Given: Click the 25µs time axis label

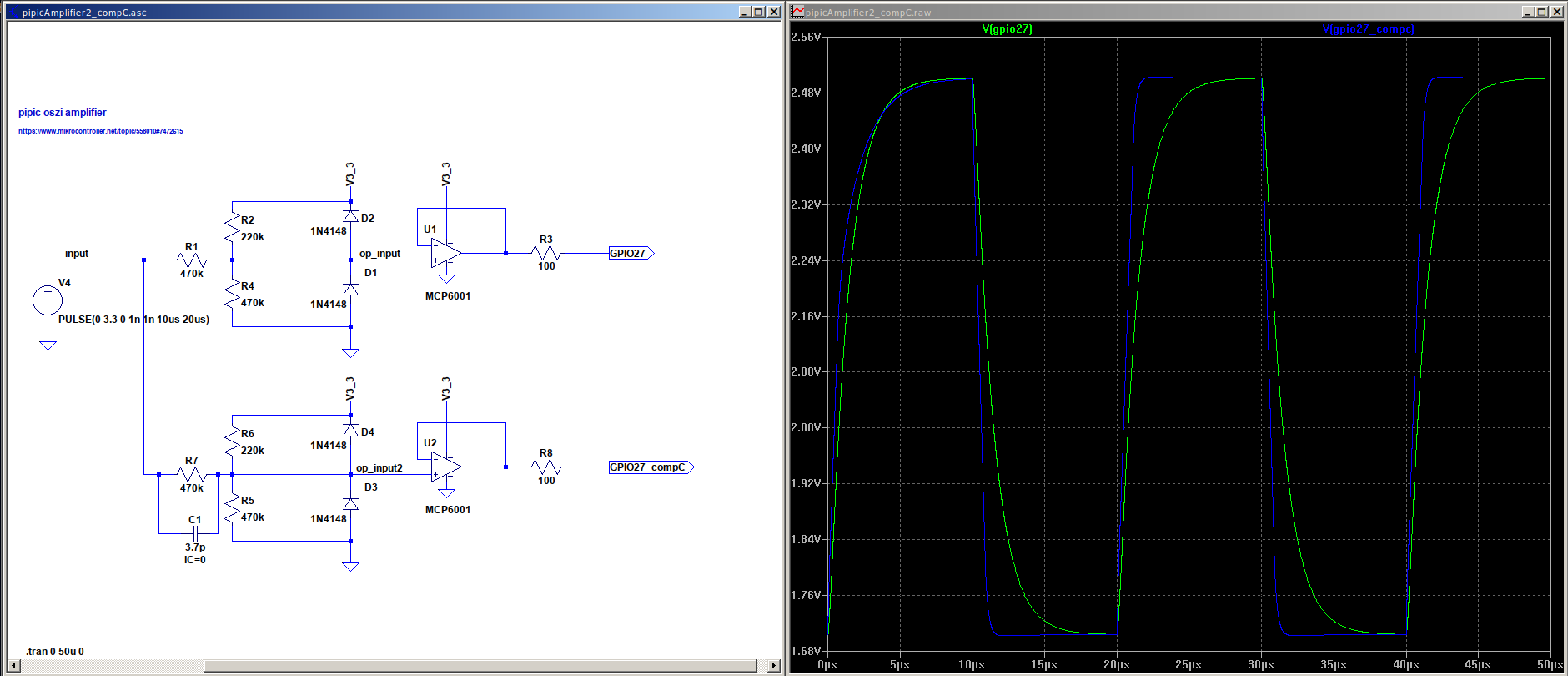Looking at the screenshot, I should point(1189,665).
